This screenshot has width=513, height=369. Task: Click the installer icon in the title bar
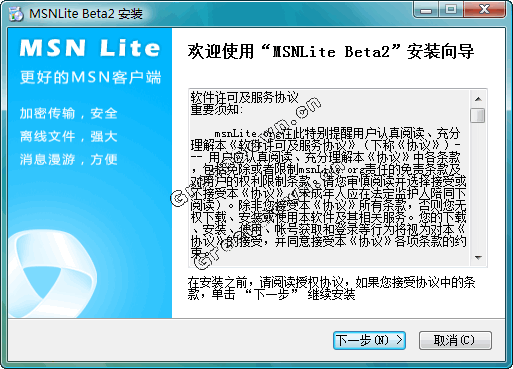coord(16,14)
